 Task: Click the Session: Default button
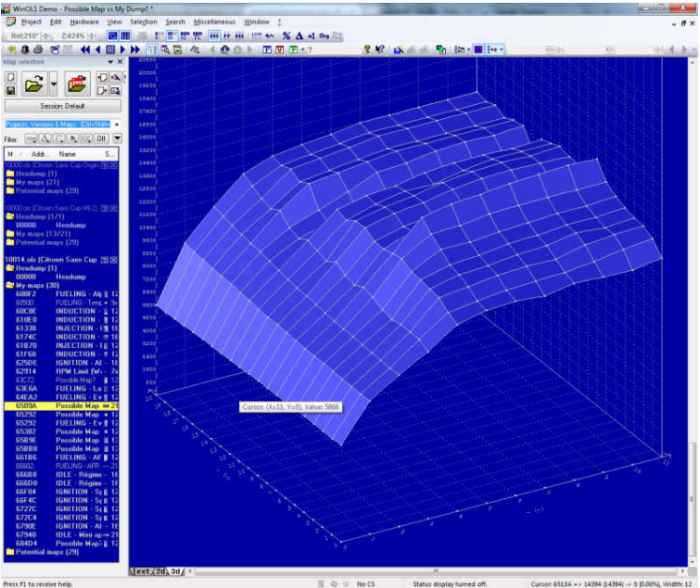[61, 105]
